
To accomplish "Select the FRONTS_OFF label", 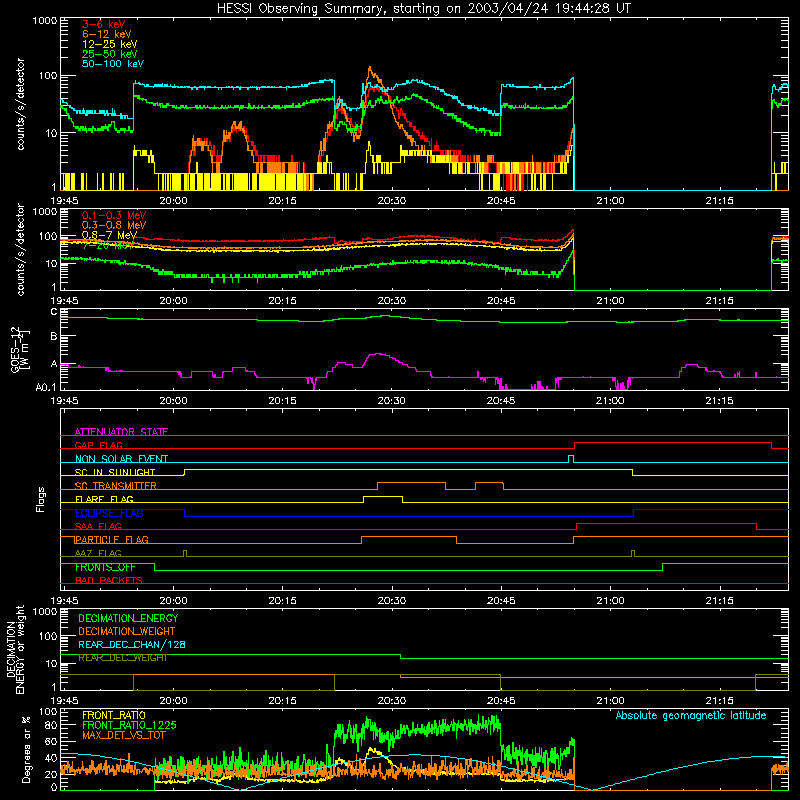I will 105,567.
